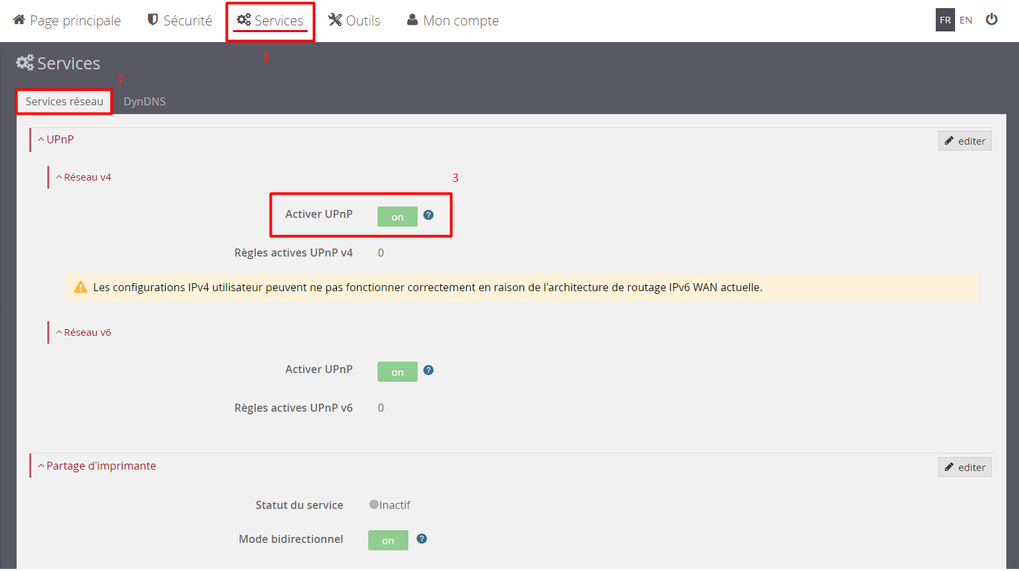This screenshot has height=571, width=1019.
Task: Switch language to FR
Action: pyautogui.click(x=945, y=20)
